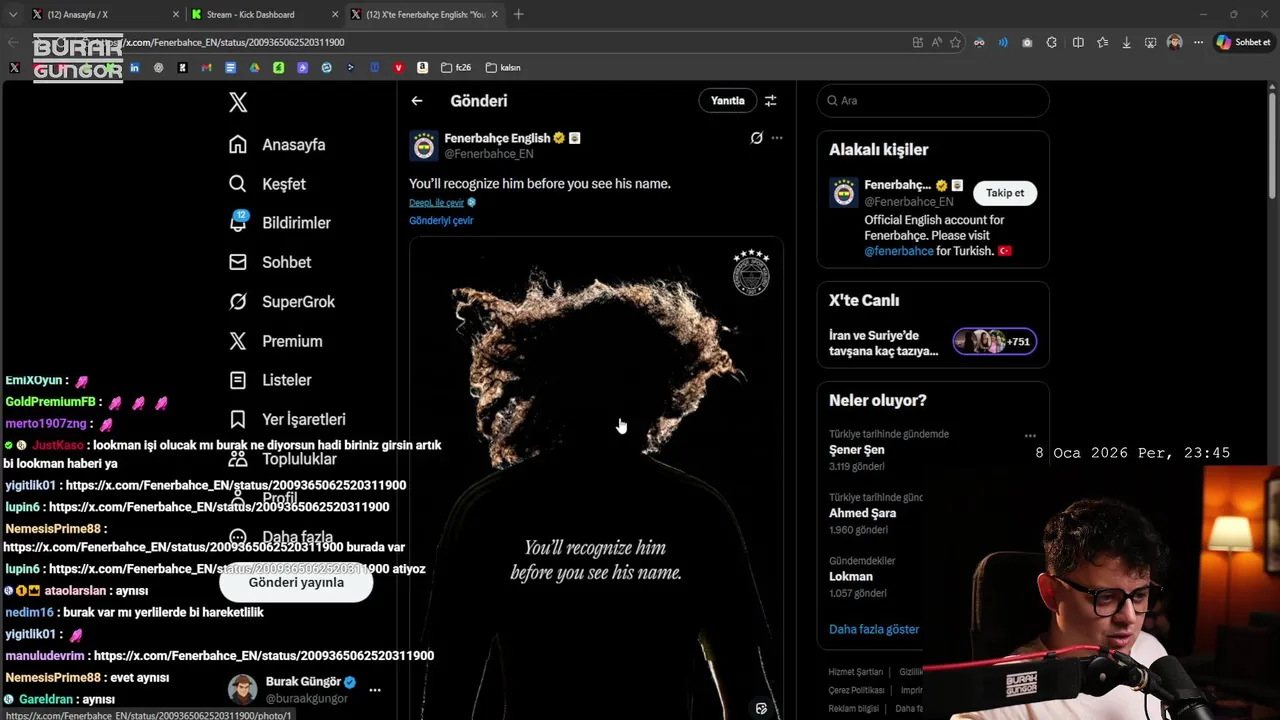Image resolution: width=1280 pixels, height=720 pixels.
Task: Open the fc26 bookmarks folder
Action: click(x=456, y=68)
